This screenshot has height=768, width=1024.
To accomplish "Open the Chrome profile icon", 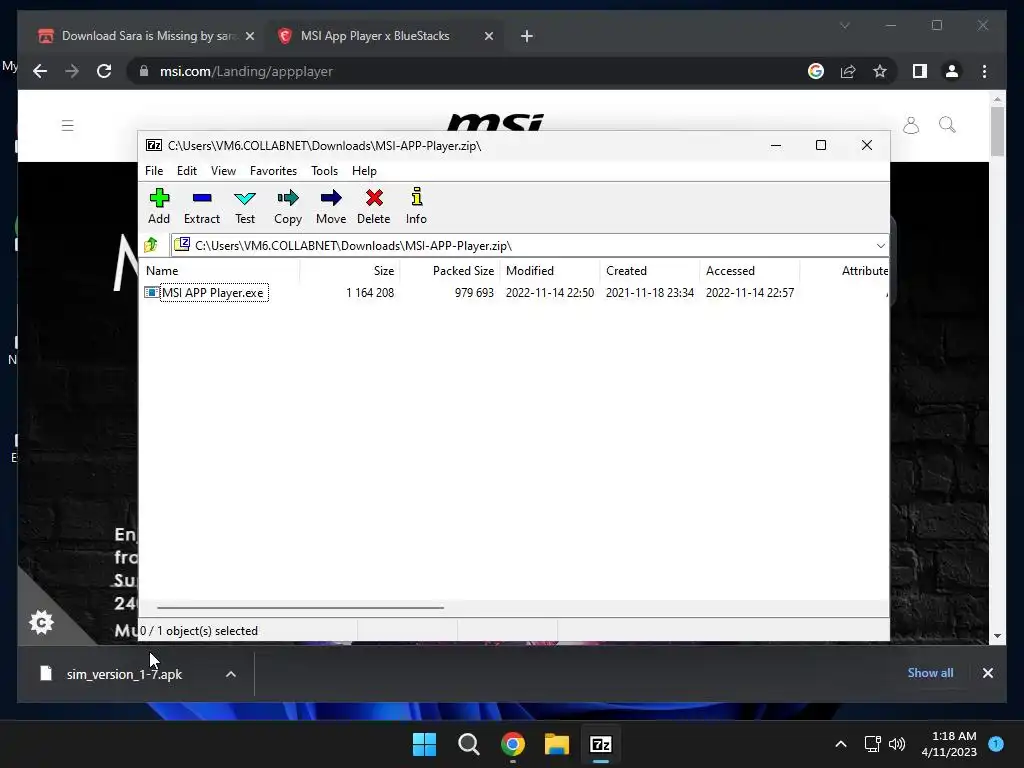I will tap(952, 71).
